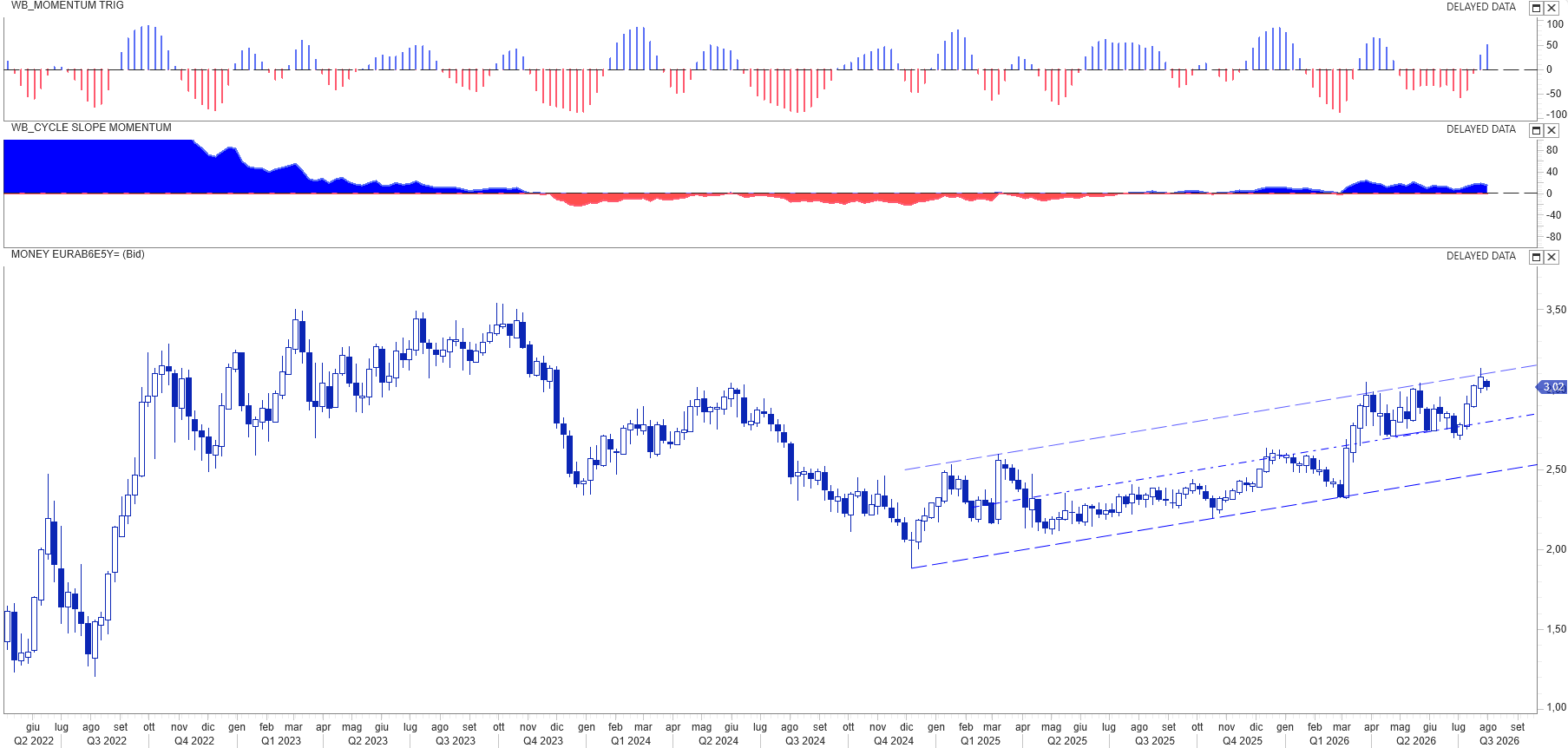Click the Q2 2022 quarter label

(x=34, y=741)
